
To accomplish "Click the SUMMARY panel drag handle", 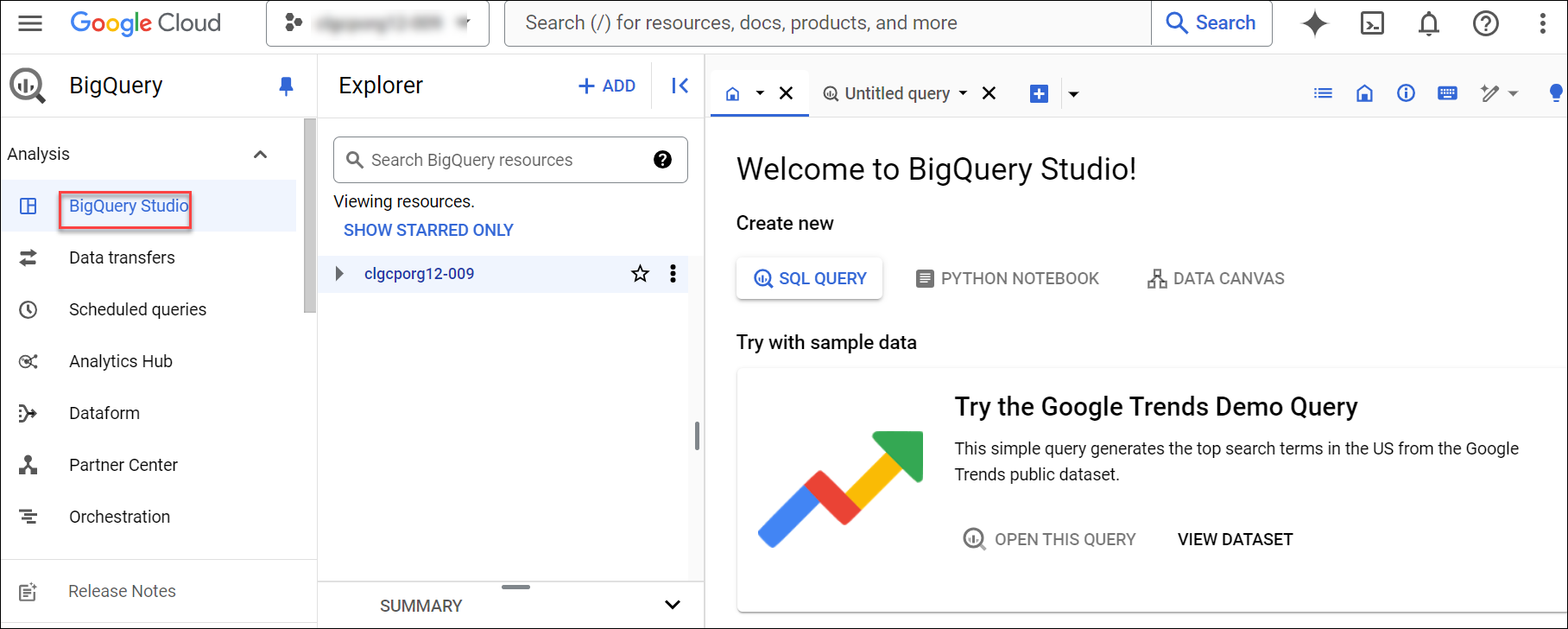I will click(515, 588).
